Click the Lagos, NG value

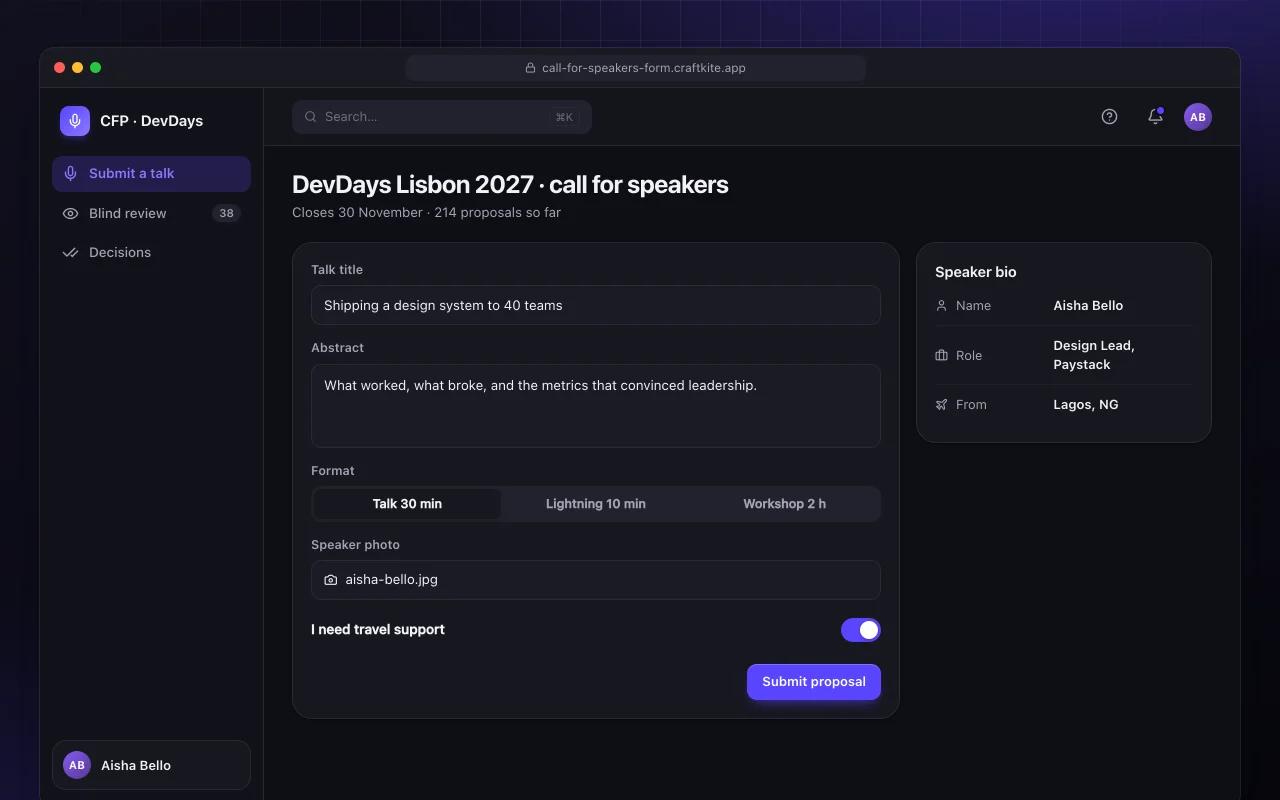click(1086, 405)
